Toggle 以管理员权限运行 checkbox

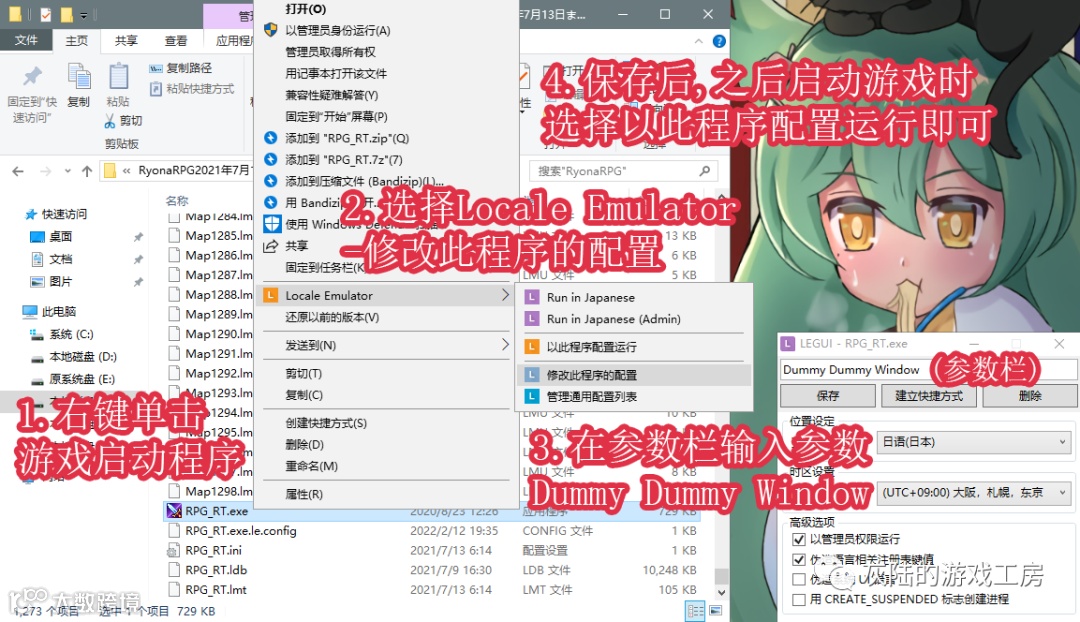pos(799,539)
